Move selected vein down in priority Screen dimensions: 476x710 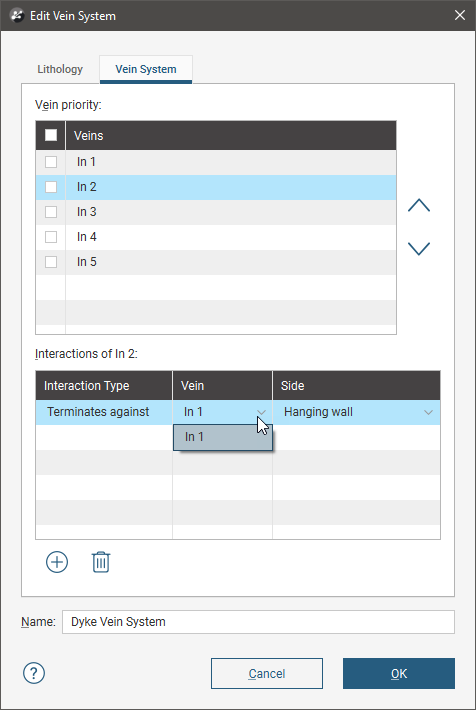[418, 248]
